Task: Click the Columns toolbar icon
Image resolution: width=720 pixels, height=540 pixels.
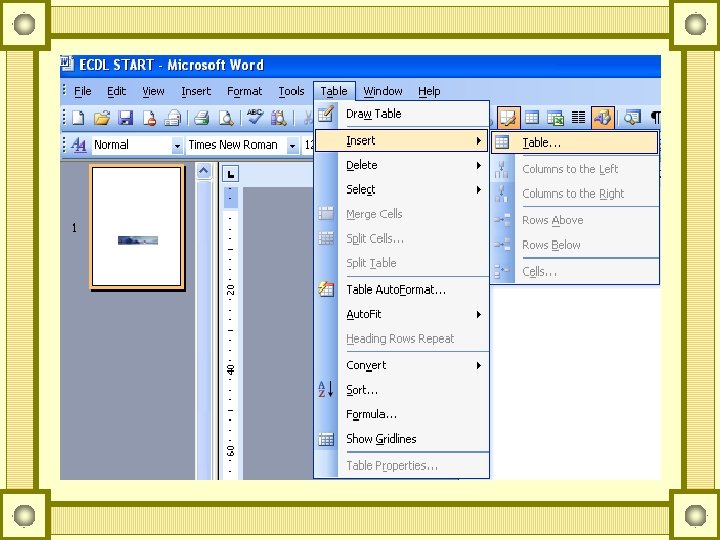Action: coord(578,118)
